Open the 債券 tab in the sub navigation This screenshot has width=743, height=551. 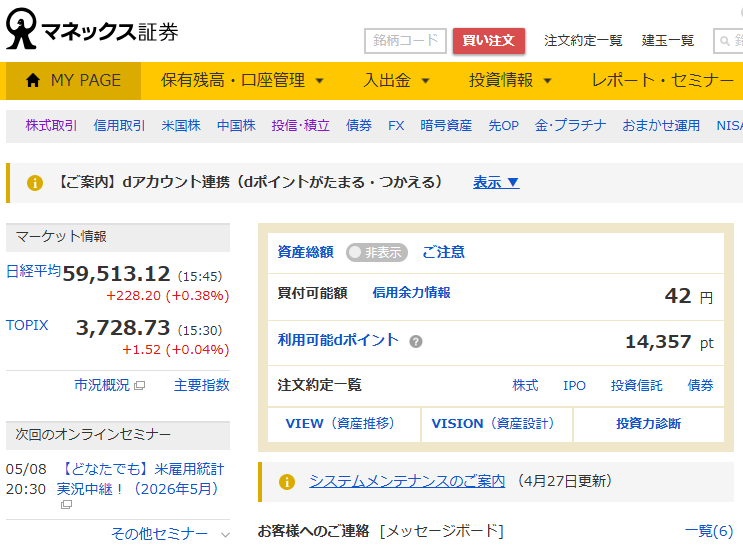point(359,126)
